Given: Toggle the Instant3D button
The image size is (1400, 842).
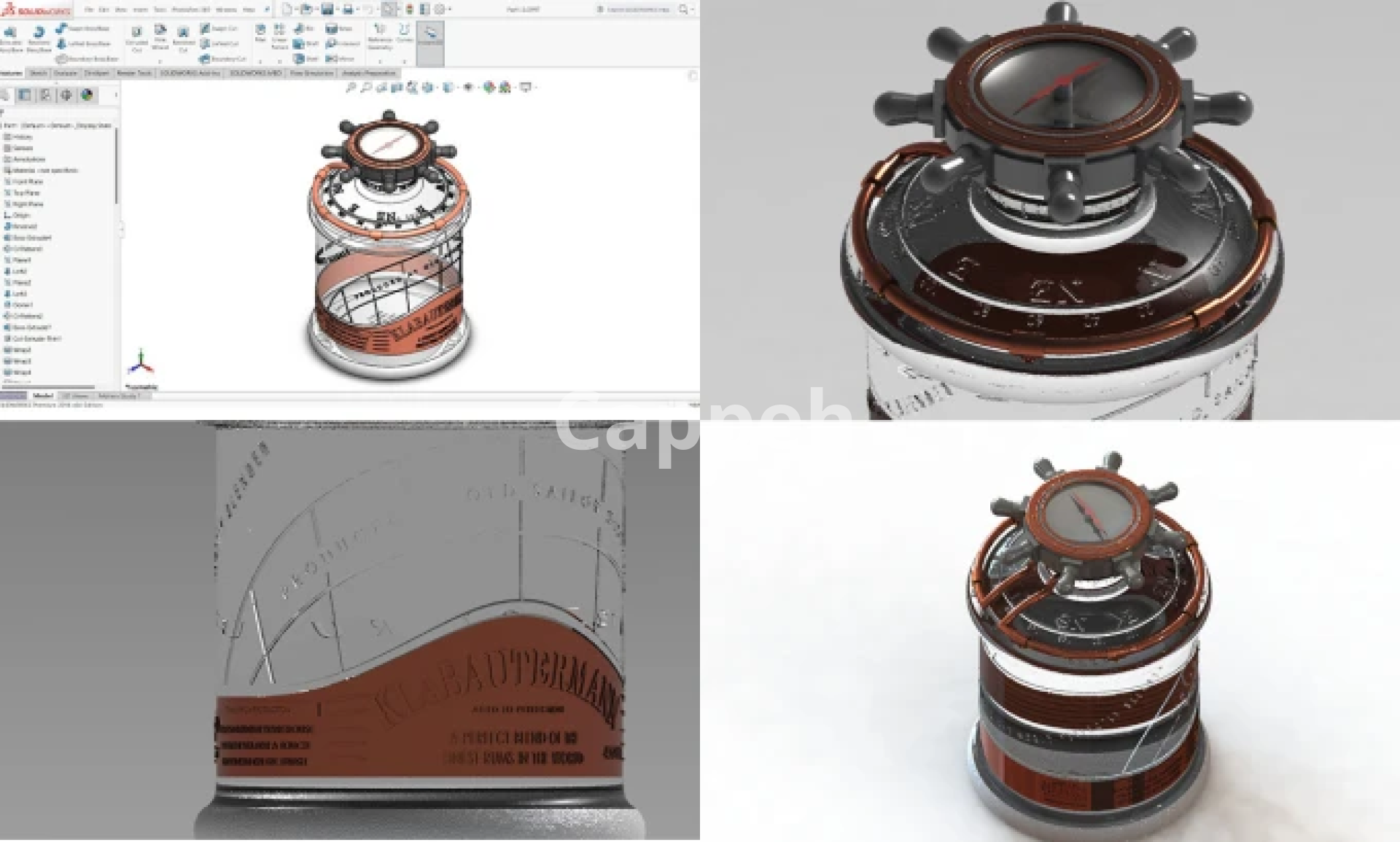Looking at the screenshot, I should pyautogui.click(x=430, y=35).
